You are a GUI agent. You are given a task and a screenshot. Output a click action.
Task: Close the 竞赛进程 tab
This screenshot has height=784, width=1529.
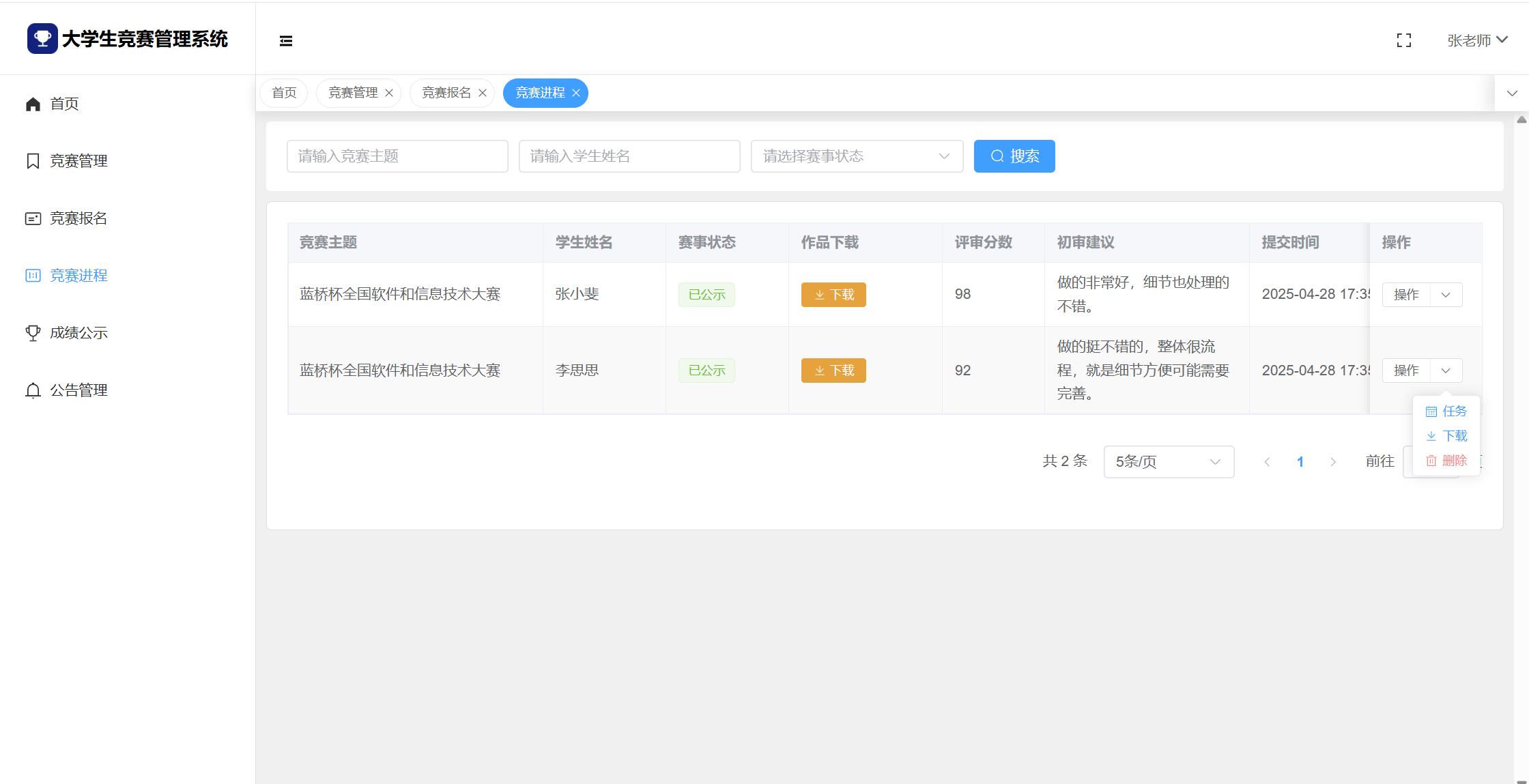click(576, 93)
